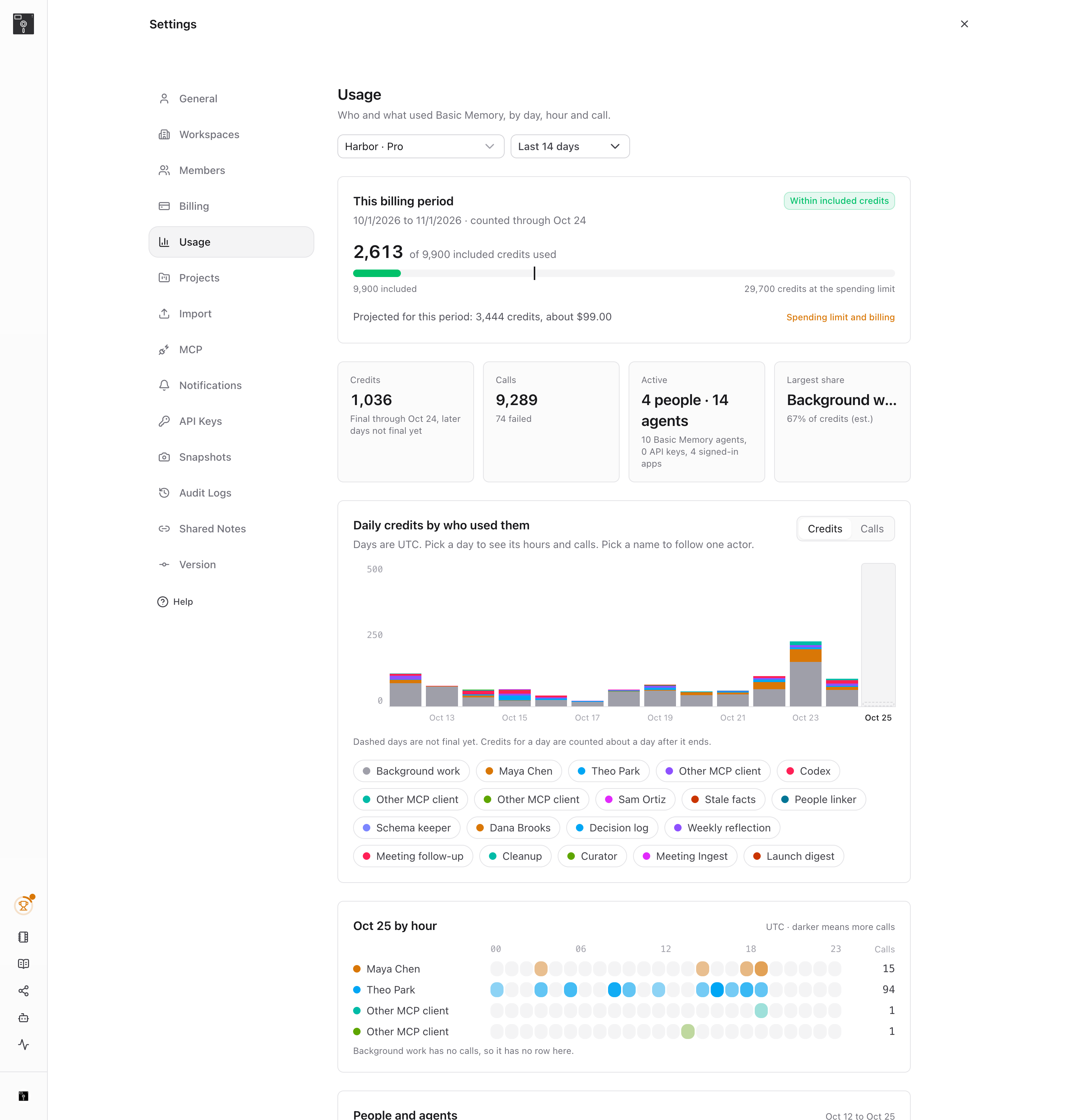Click the Within included credits badge

tap(839, 200)
